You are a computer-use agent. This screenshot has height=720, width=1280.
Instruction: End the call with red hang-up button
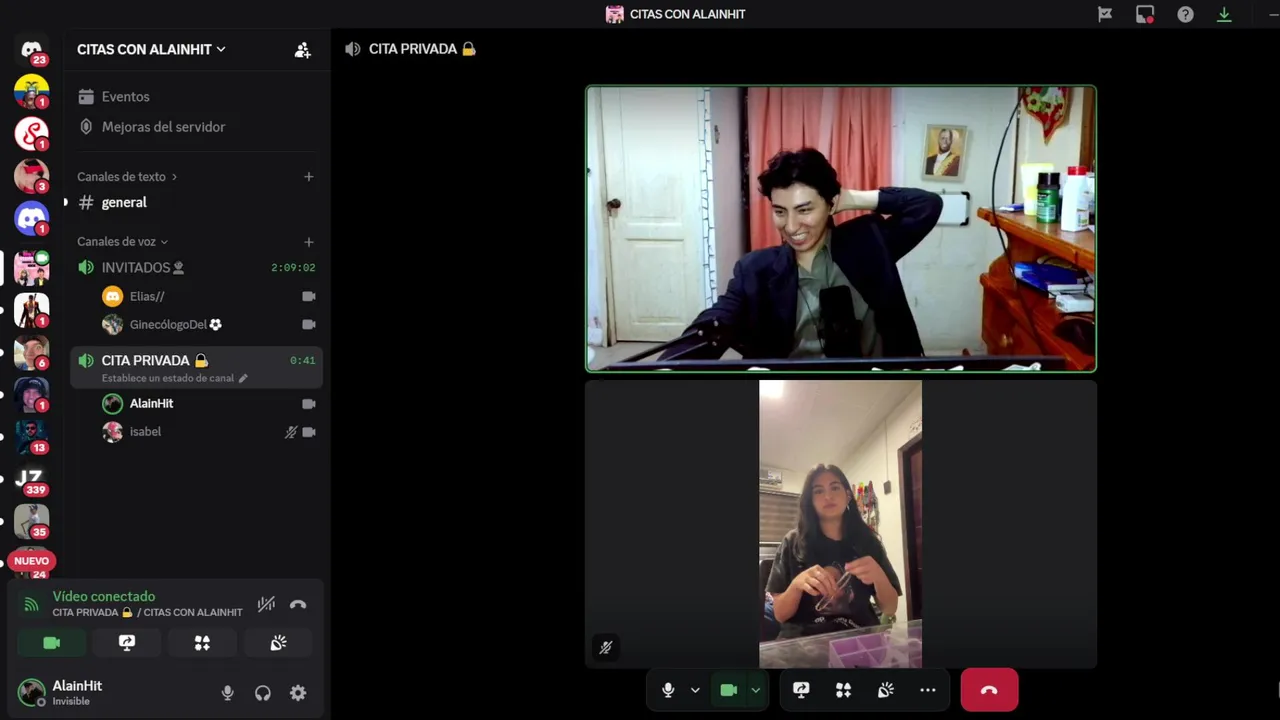click(x=989, y=690)
